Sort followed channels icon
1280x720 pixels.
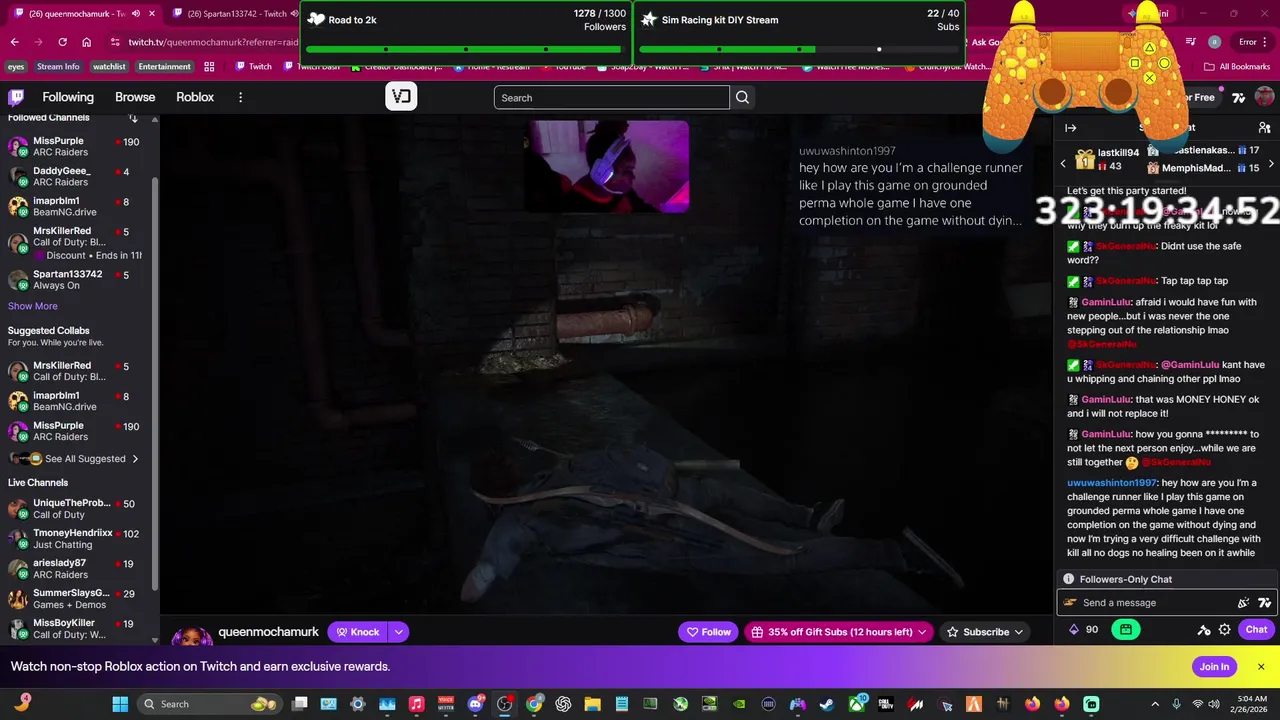(133, 118)
